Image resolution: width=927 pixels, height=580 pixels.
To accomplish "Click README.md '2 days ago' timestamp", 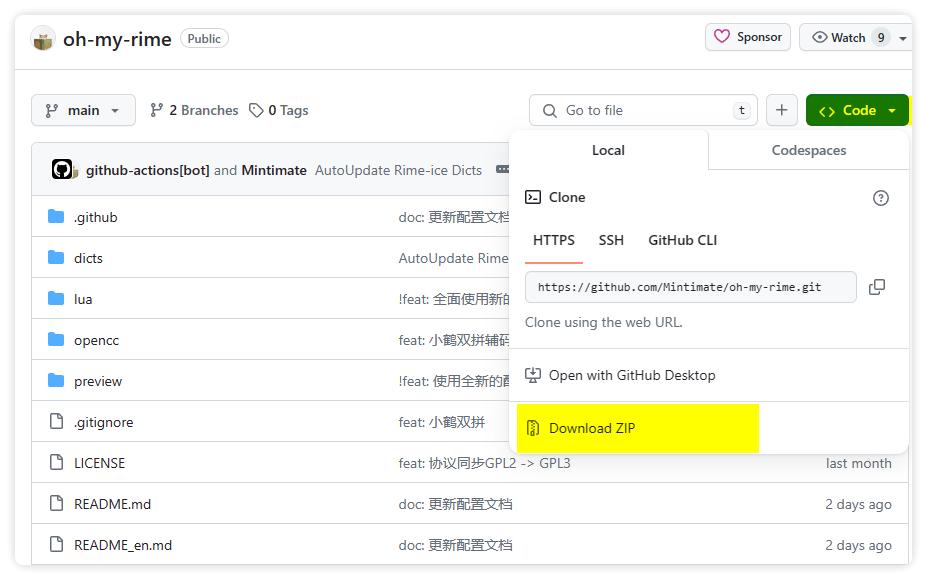I will pyautogui.click(x=858, y=504).
